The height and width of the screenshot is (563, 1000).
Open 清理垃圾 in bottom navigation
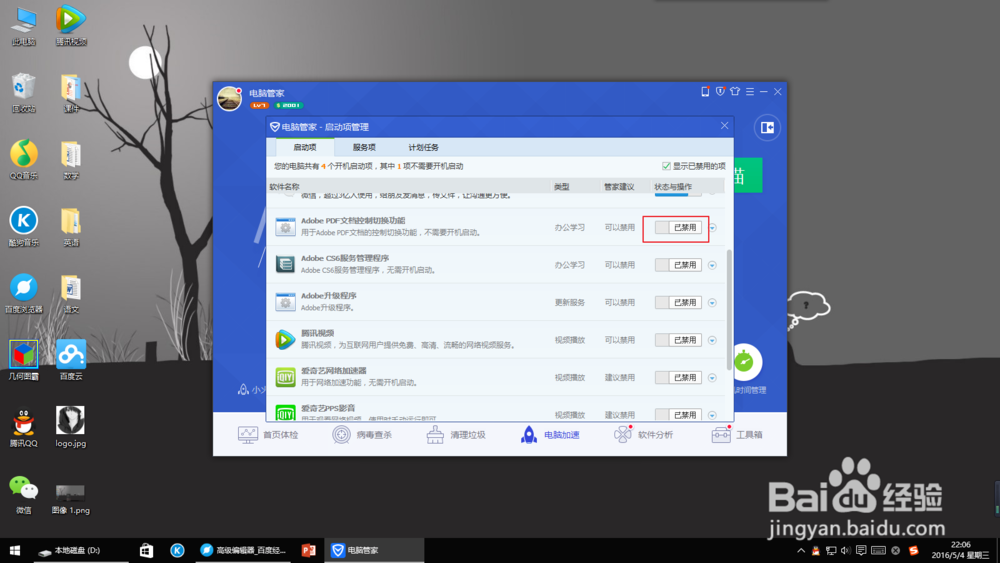coord(456,435)
